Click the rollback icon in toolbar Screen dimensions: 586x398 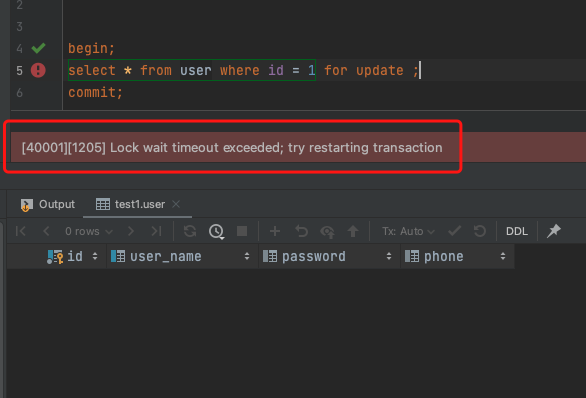pos(480,231)
